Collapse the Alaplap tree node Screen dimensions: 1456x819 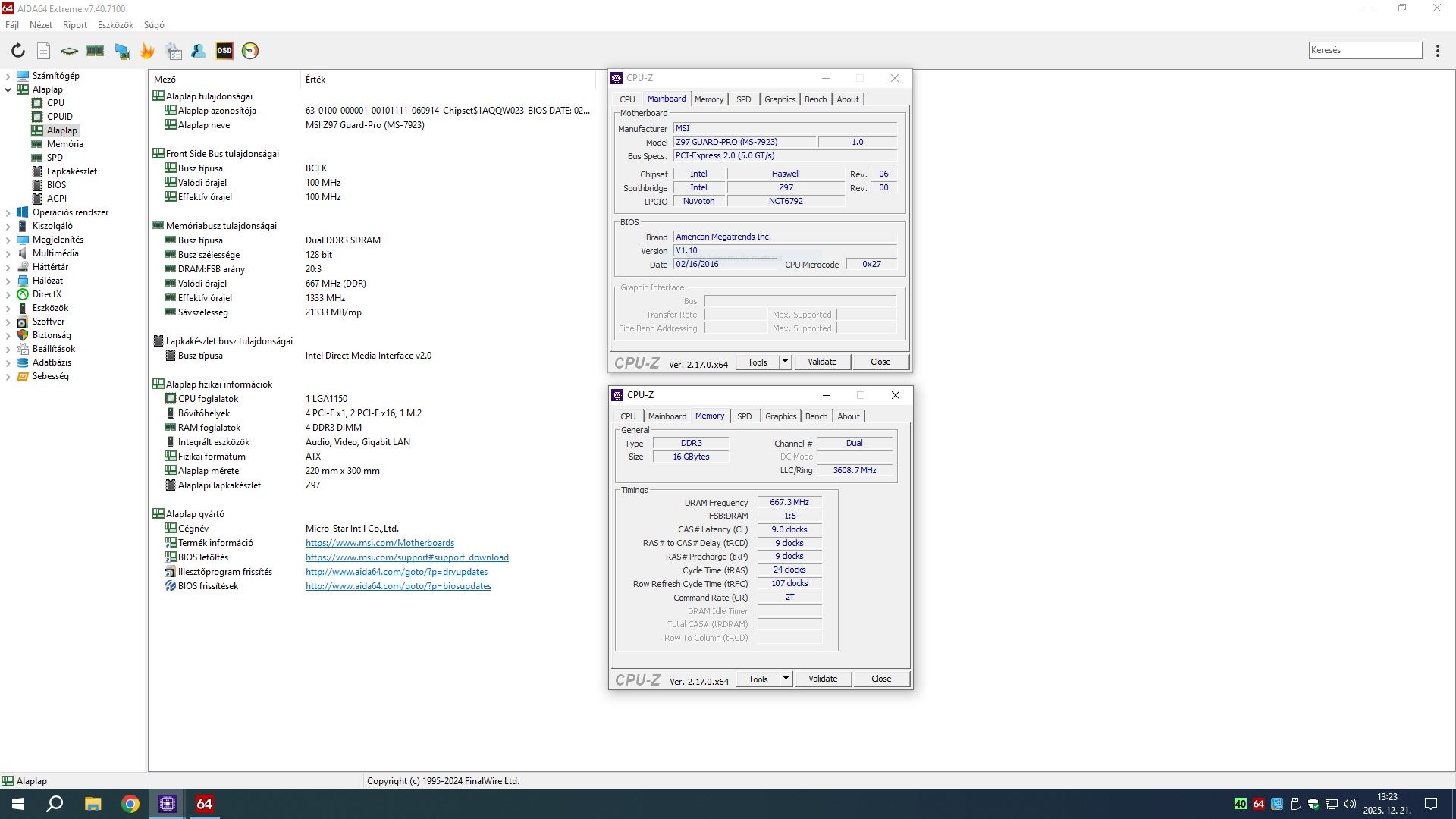[8, 89]
